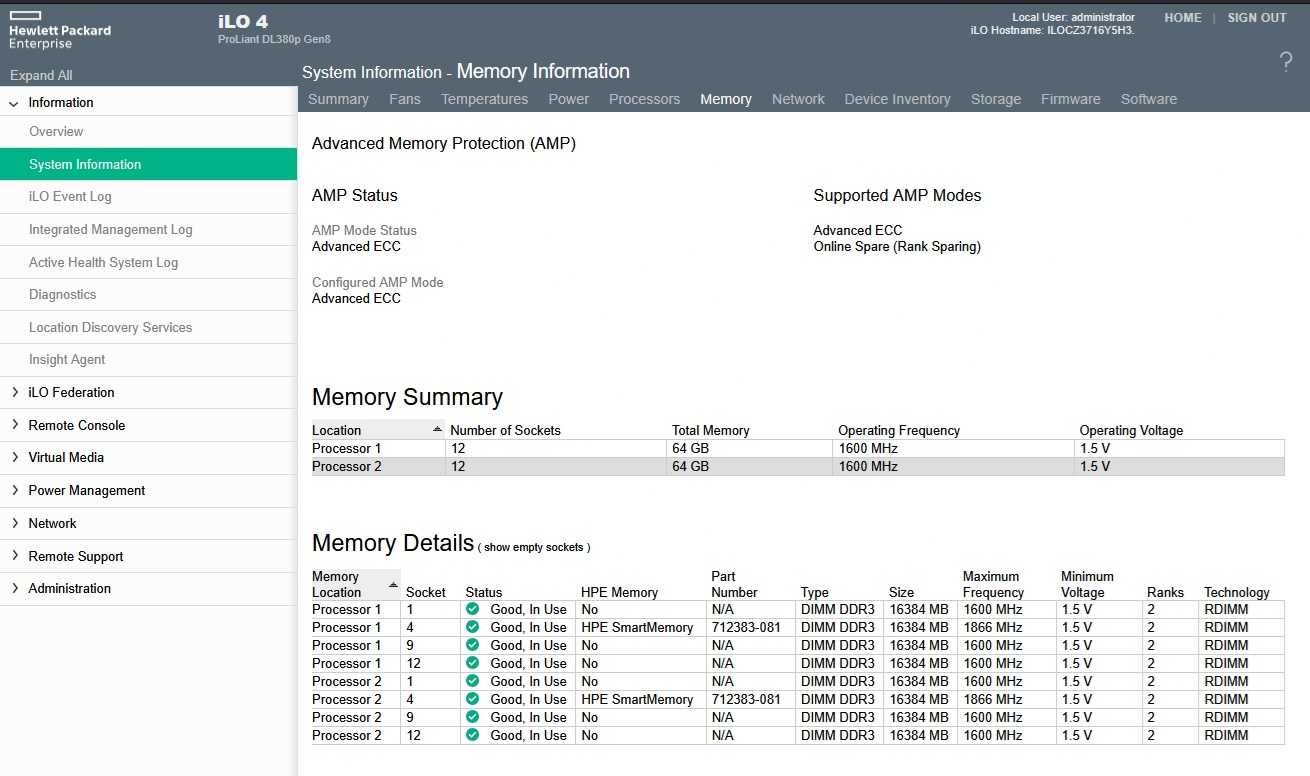
Task: Open the Power tab
Action: [x=569, y=99]
